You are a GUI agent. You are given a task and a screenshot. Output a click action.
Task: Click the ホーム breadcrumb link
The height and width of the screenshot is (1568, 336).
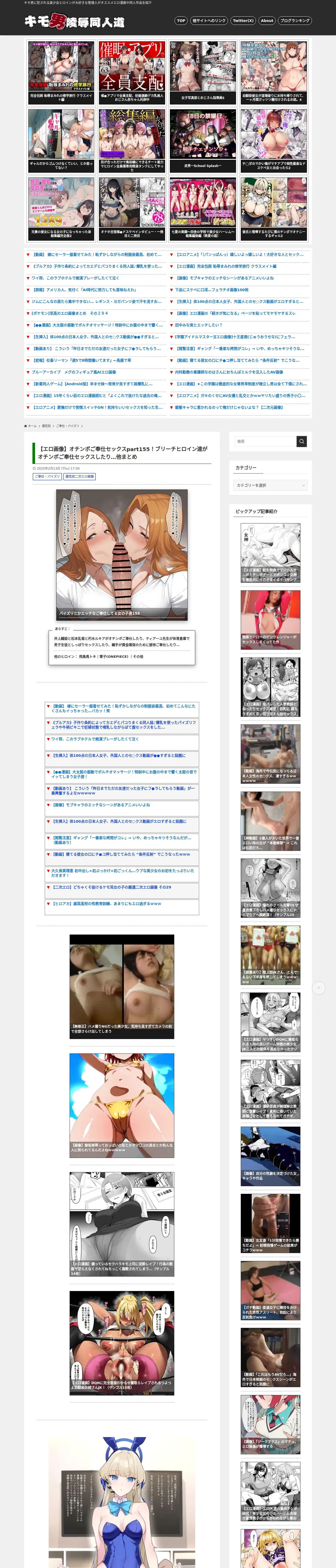pyautogui.click(x=32, y=426)
